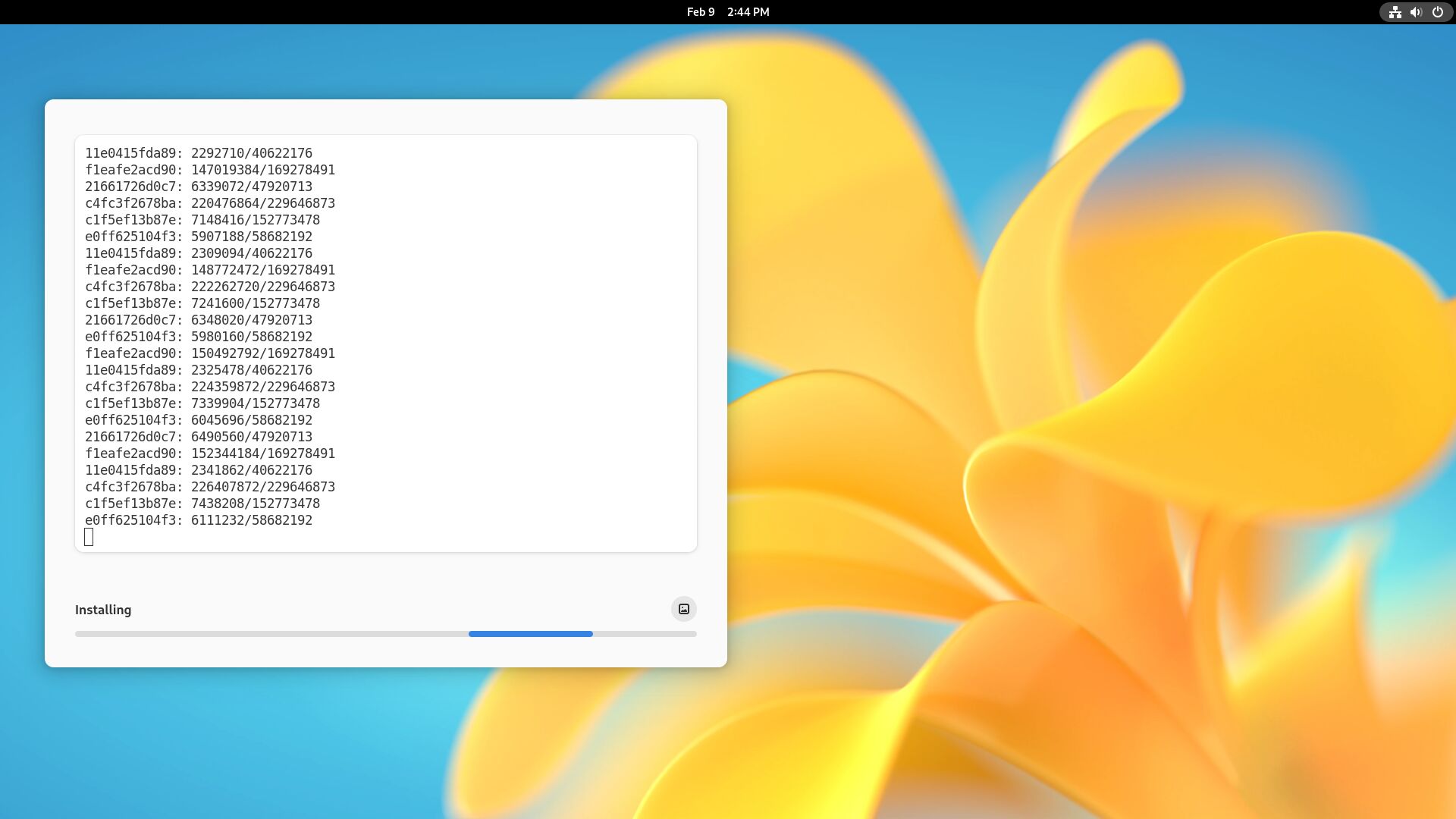The width and height of the screenshot is (1456, 819).
Task: Select log line f1eafe2acd90: 150492792/169278491
Action: (x=210, y=353)
